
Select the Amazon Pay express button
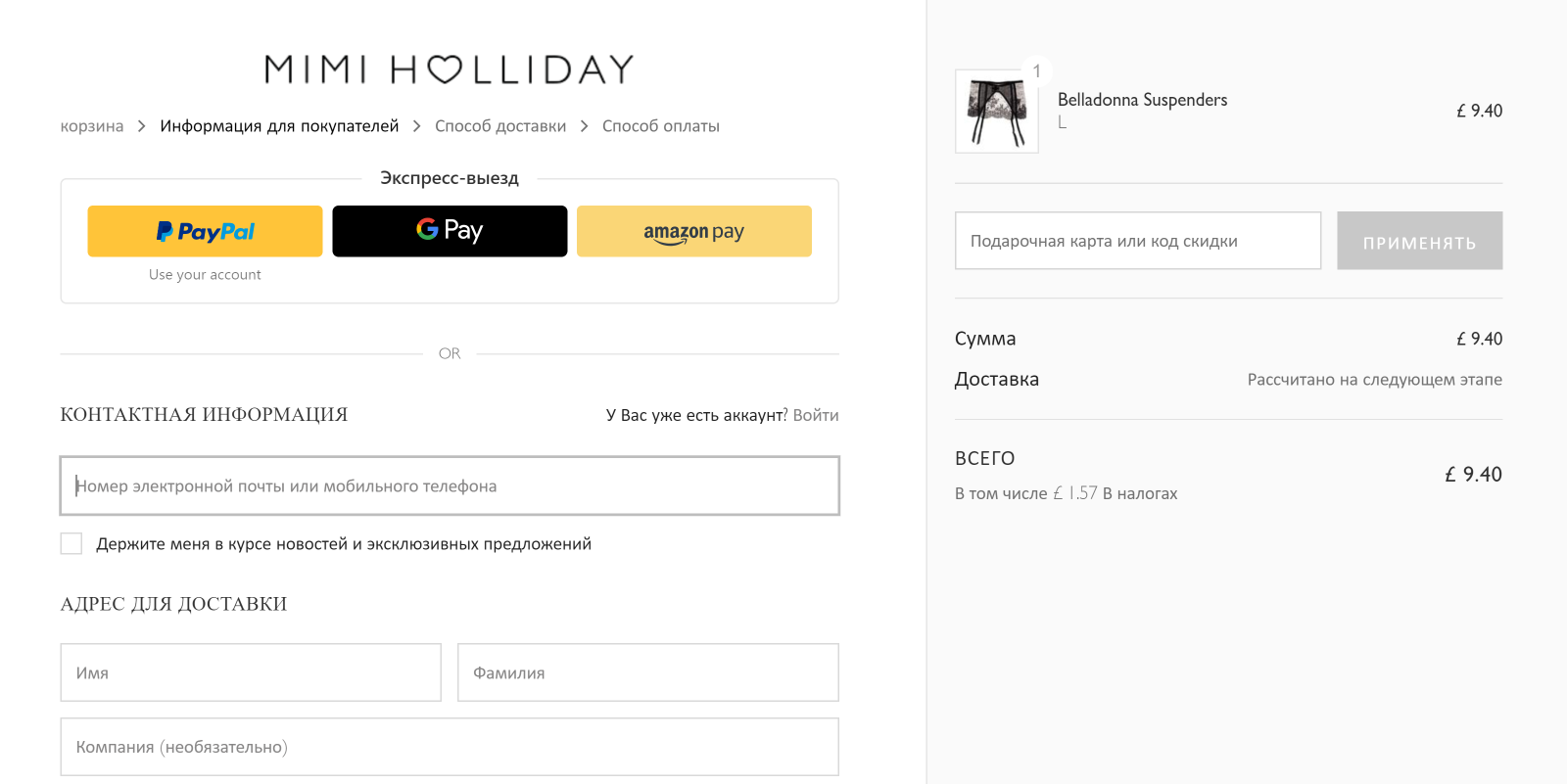click(x=694, y=231)
